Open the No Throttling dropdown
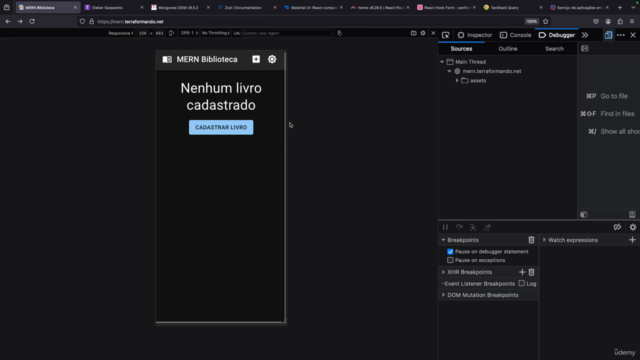Screen dimensions: 640x360 pos(216,33)
